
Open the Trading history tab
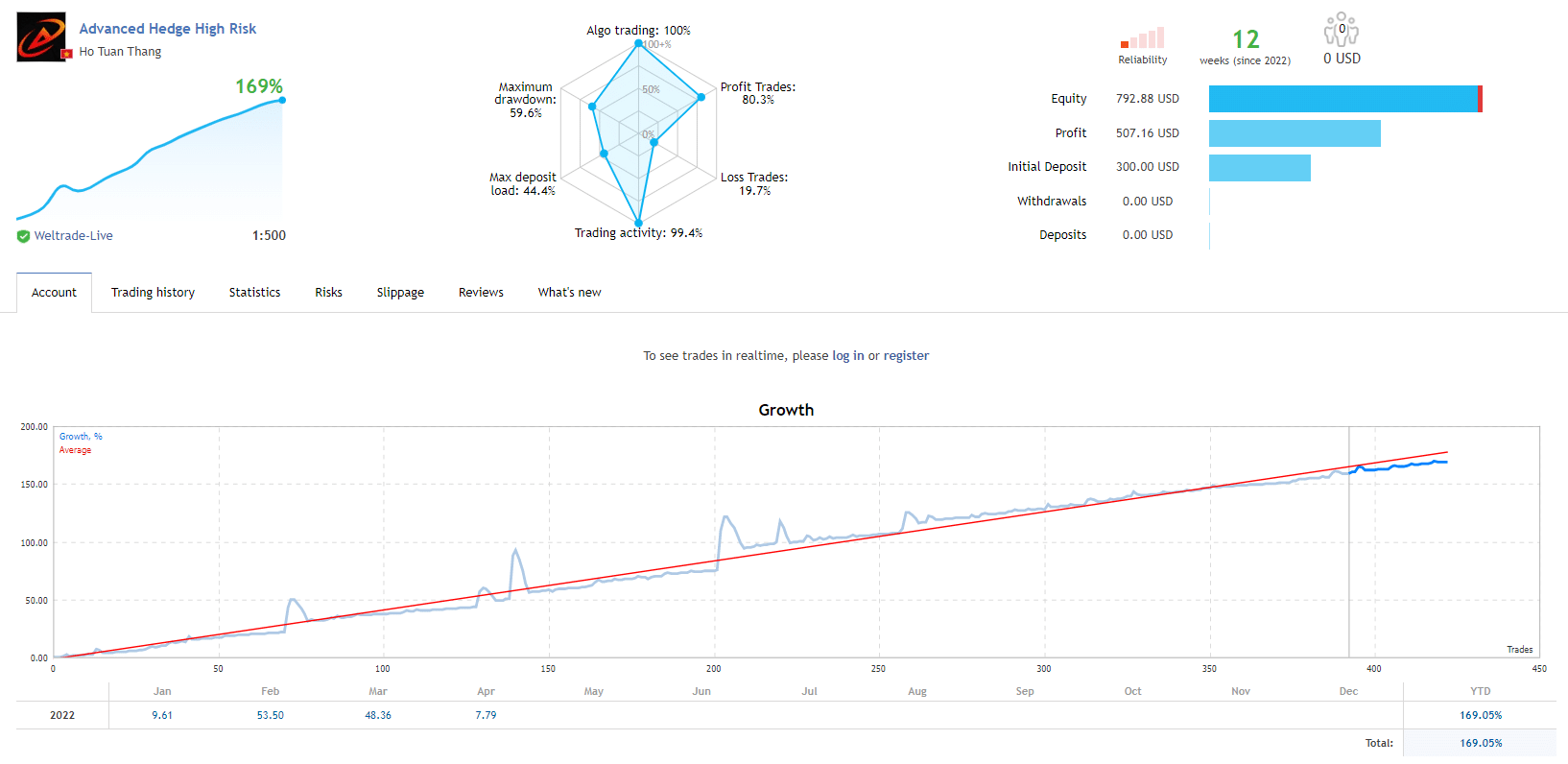point(153,293)
